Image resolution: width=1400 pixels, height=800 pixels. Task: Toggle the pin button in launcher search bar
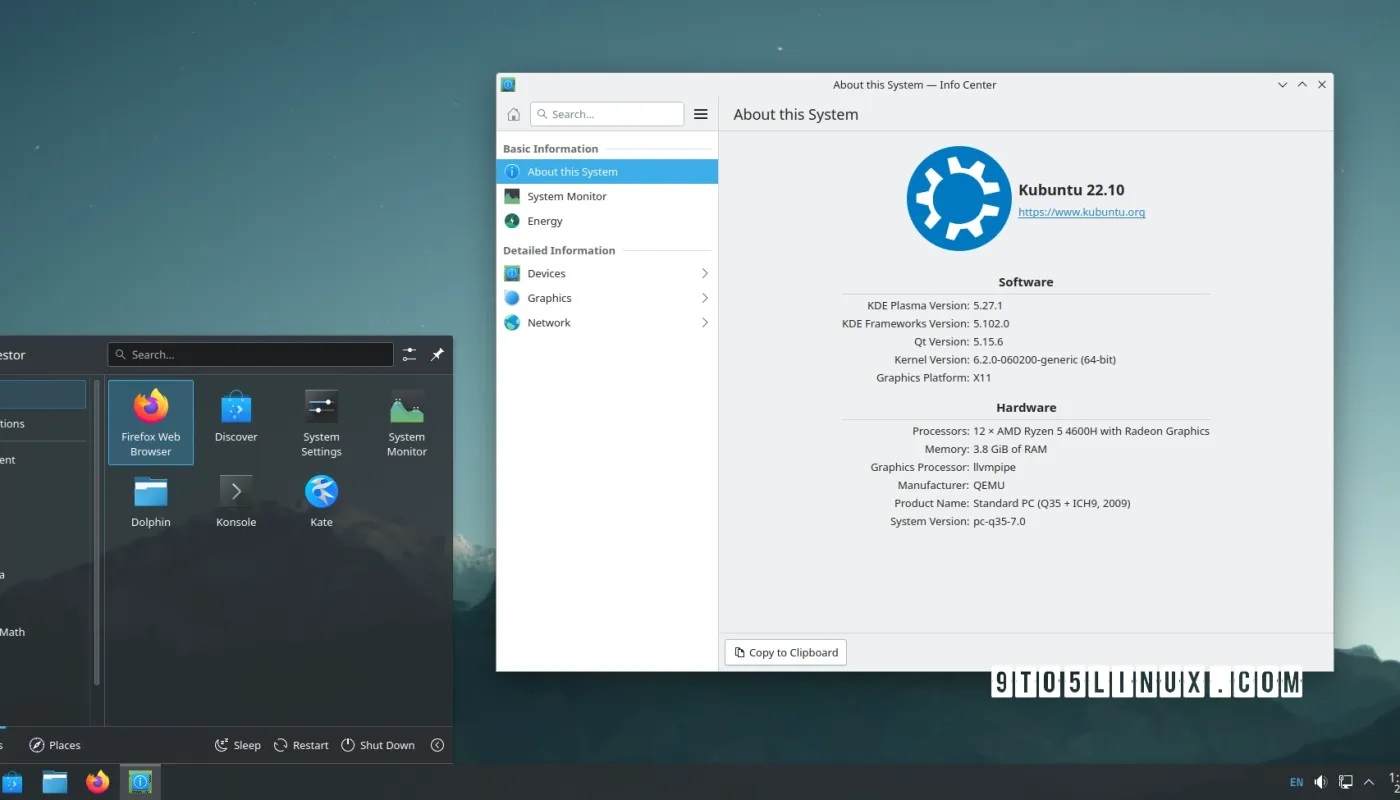click(437, 354)
